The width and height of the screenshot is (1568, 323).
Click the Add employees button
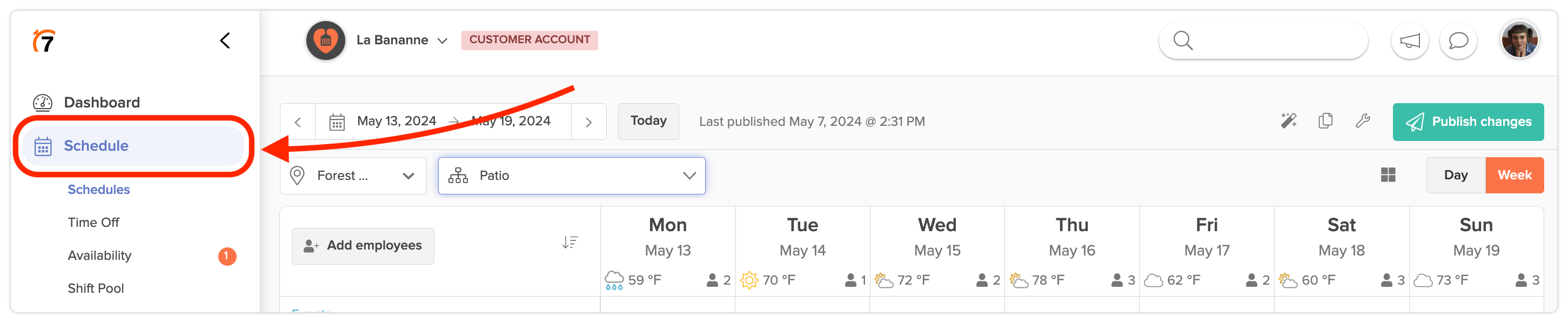coord(363,246)
